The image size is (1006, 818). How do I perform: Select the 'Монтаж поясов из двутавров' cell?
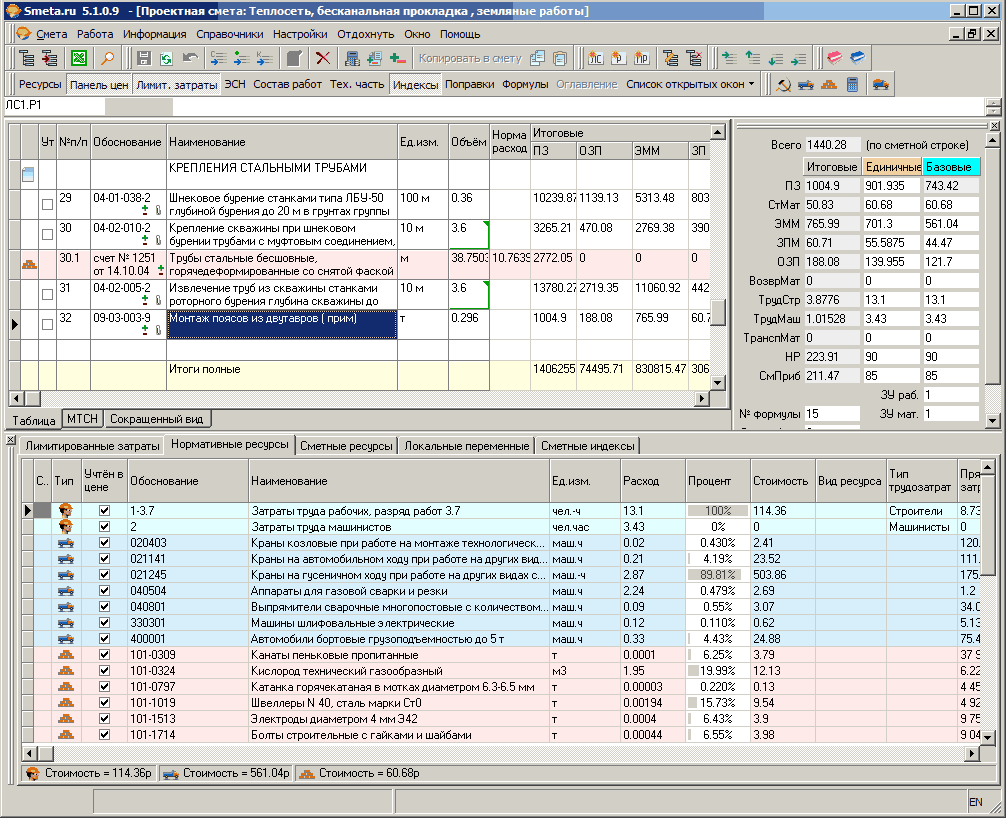282,325
